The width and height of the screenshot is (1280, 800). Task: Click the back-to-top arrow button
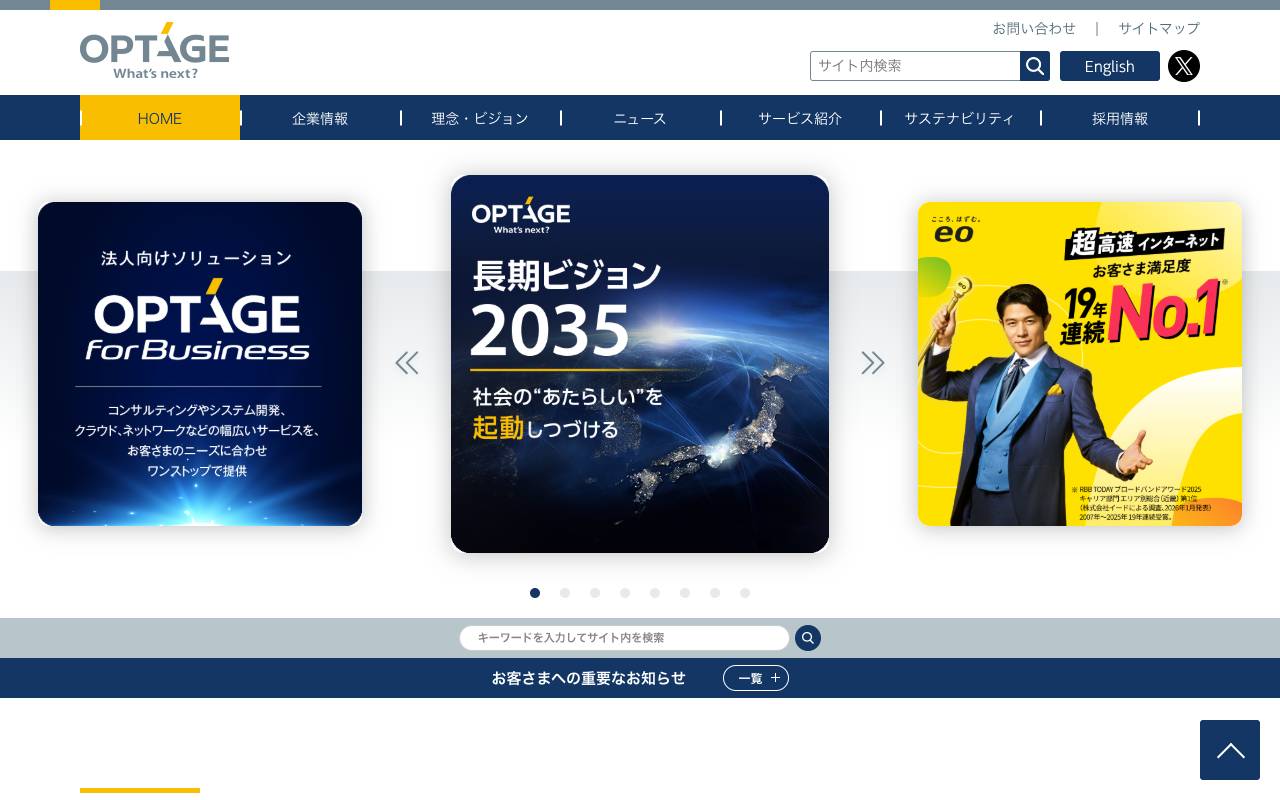tap(1230, 750)
